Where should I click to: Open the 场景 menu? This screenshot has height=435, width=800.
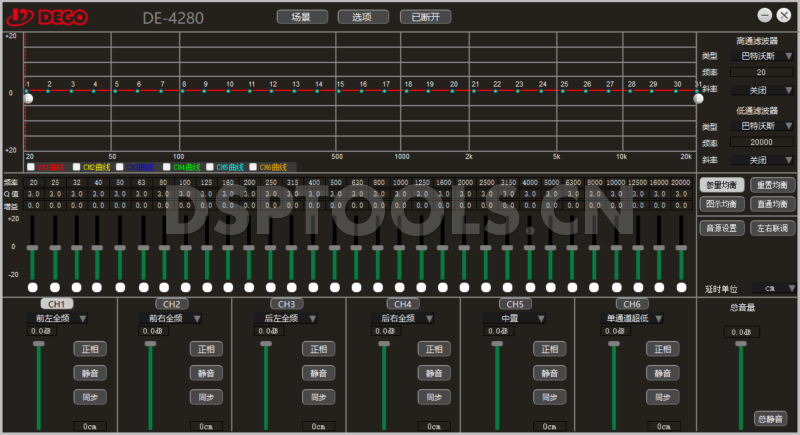point(301,17)
